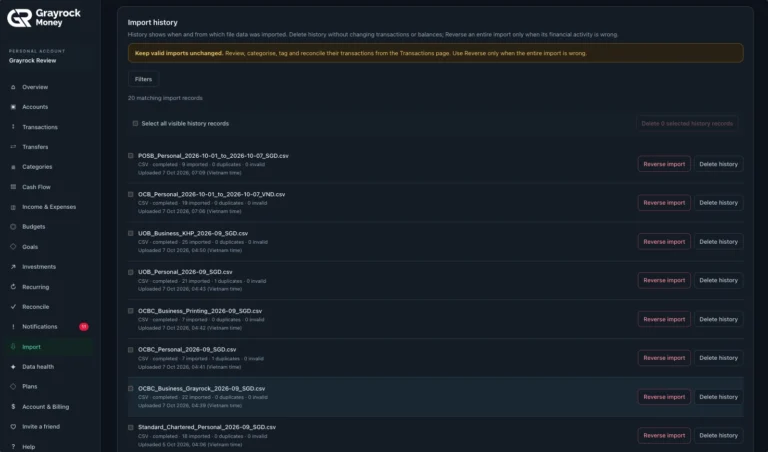This screenshot has height=452, width=768.
Task: Click filename OCBC_Business_Grayrock_2026-09_SGD.csv
Action: pyautogui.click(x=201, y=388)
